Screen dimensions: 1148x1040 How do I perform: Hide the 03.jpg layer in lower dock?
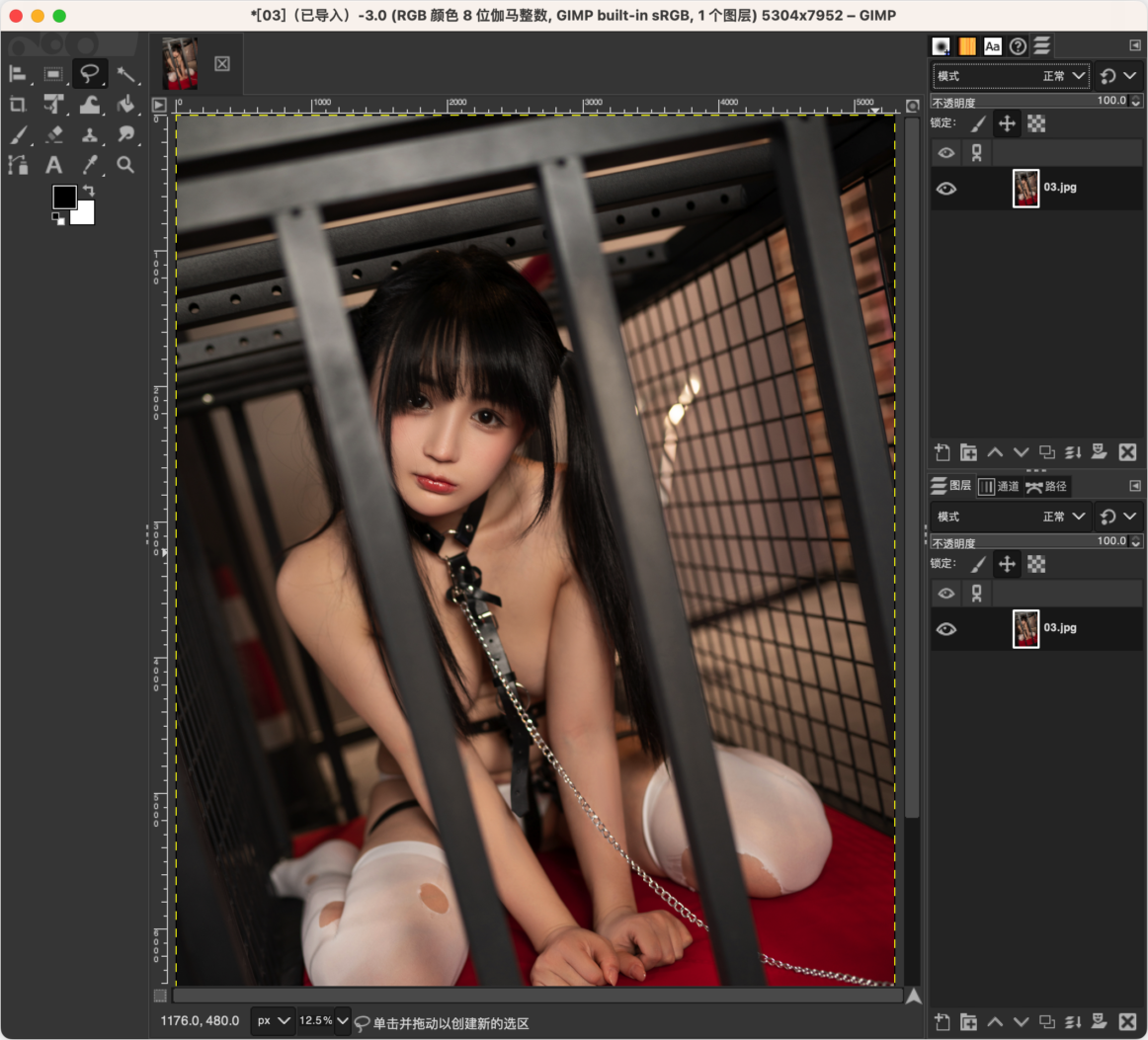(x=945, y=629)
